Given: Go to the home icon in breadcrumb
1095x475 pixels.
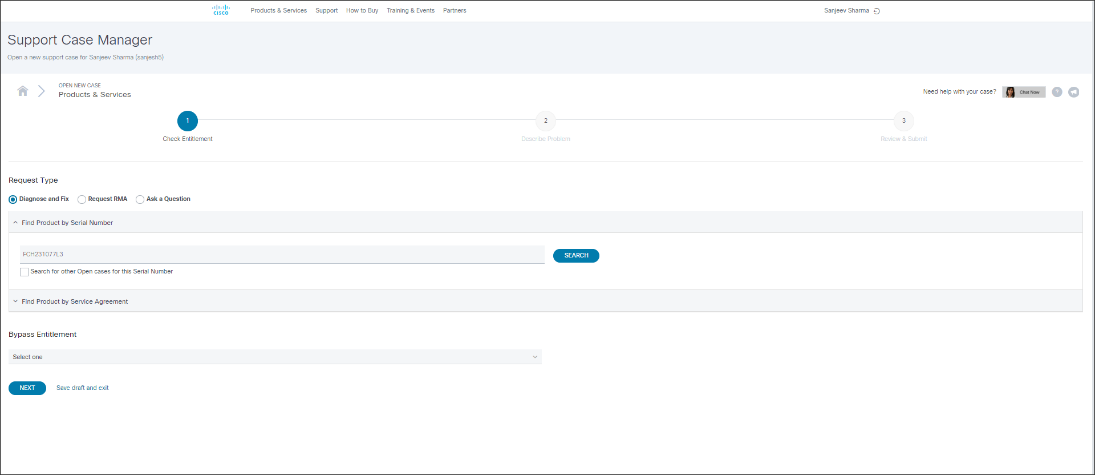Looking at the screenshot, I should pyautogui.click(x=23, y=91).
